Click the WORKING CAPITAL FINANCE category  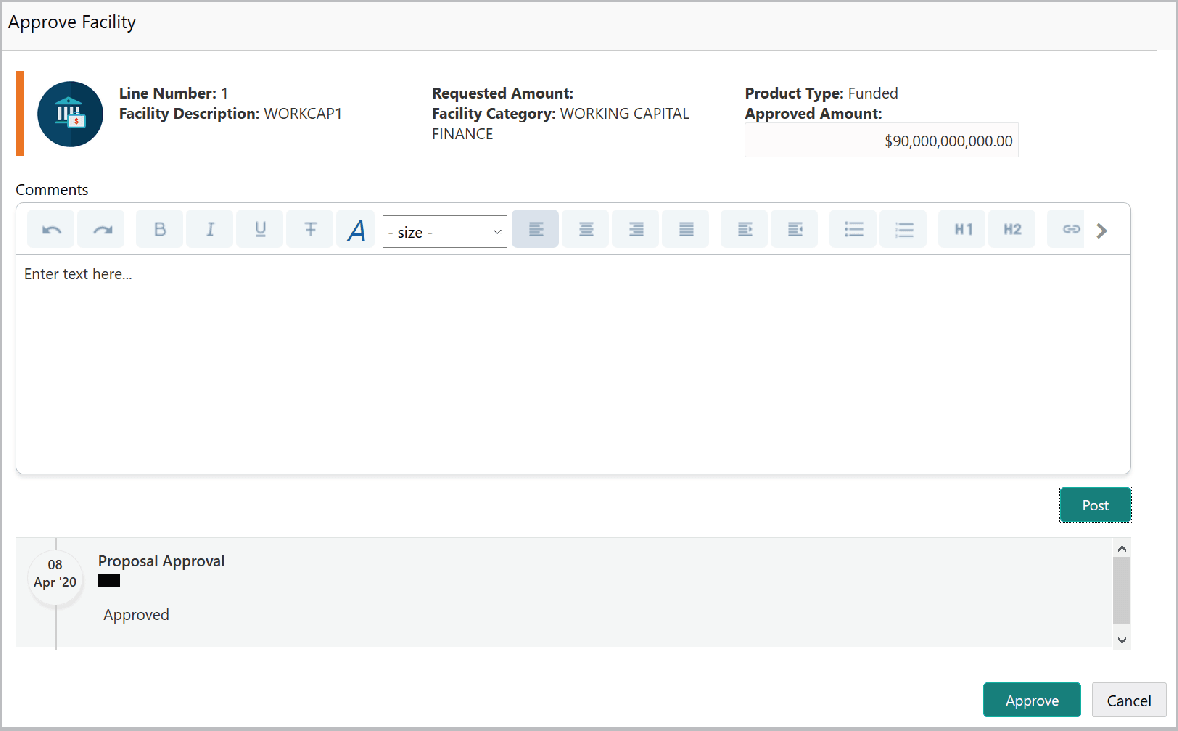pos(560,123)
